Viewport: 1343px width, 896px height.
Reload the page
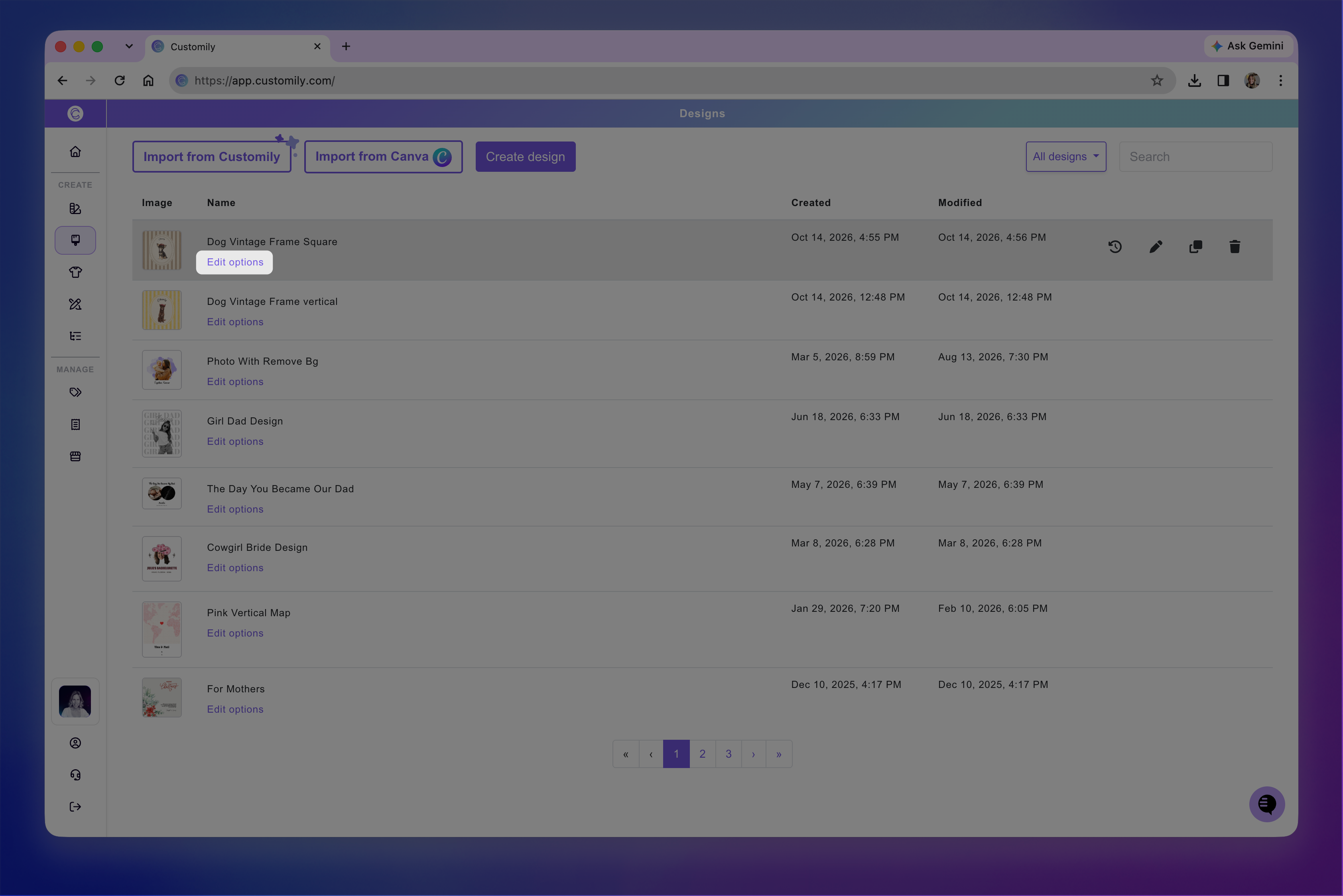pos(120,81)
